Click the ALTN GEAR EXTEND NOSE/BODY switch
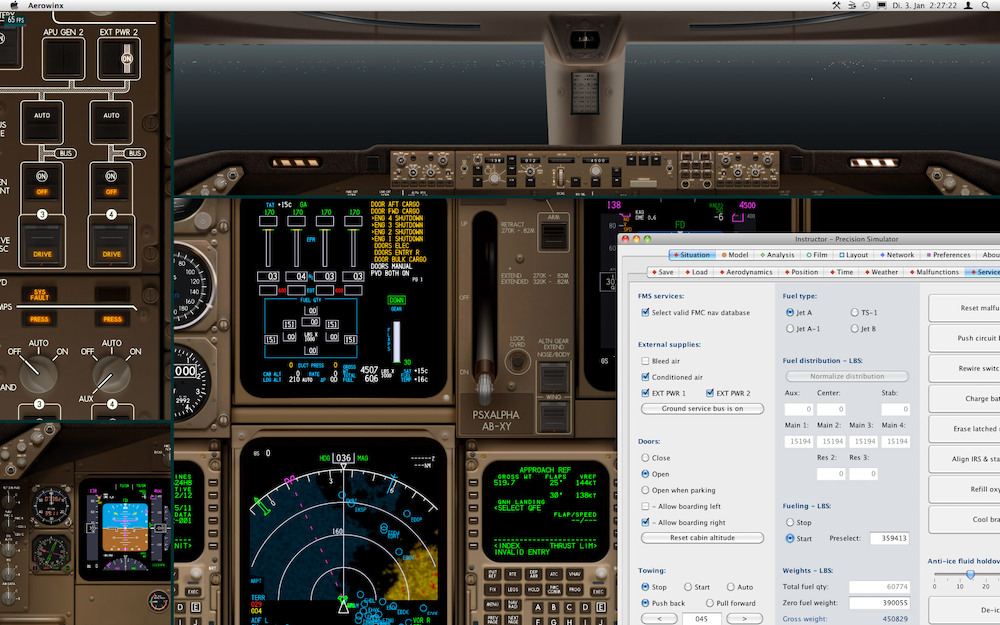 pyautogui.click(x=553, y=377)
